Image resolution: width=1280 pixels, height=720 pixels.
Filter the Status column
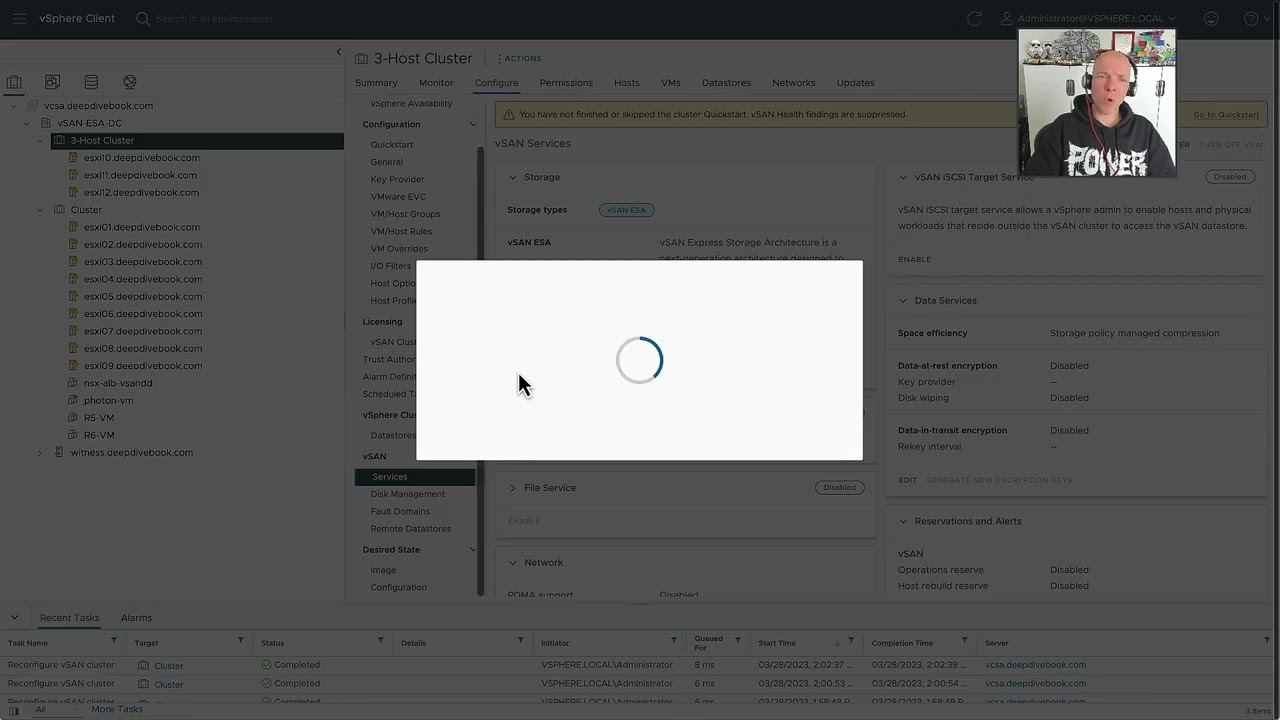[x=381, y=640]
